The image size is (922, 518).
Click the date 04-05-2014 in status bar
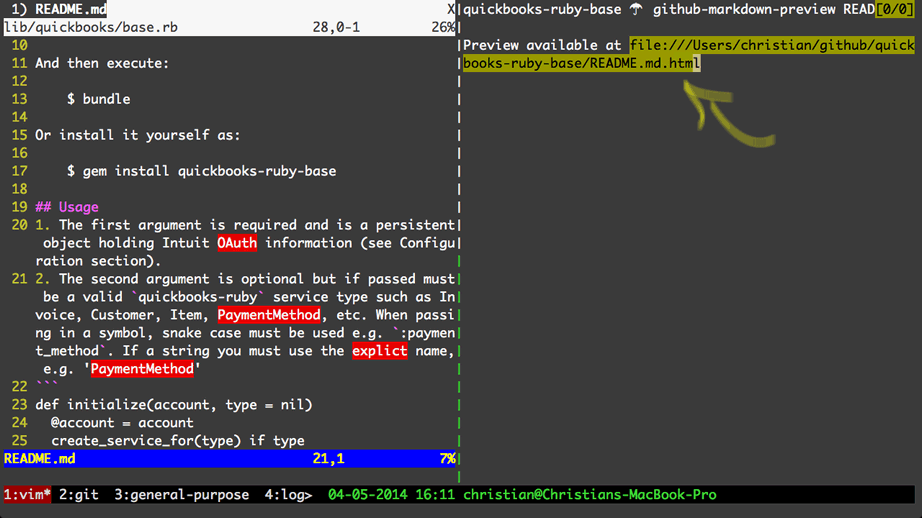(368, 494)
